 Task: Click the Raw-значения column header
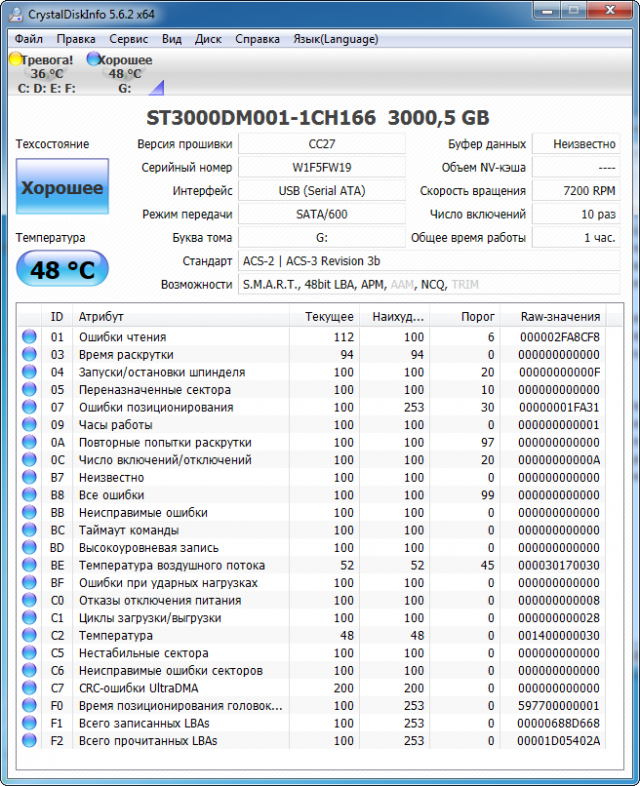pyautogui.click(x=553, y=317)
